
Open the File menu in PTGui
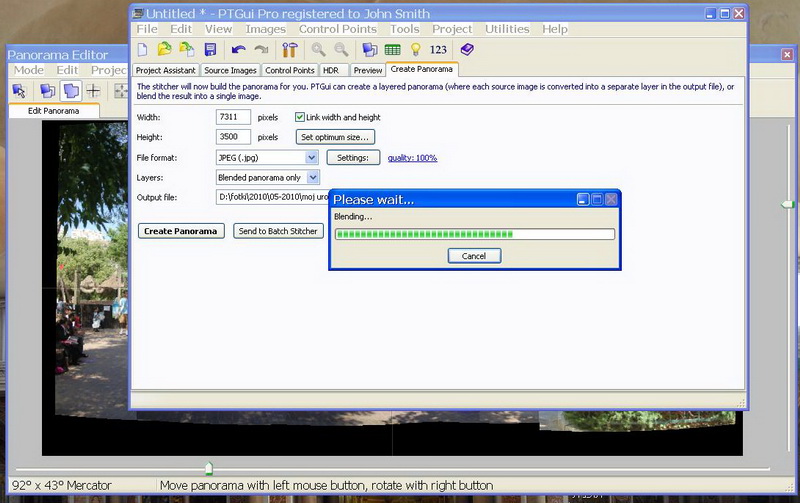147,29
